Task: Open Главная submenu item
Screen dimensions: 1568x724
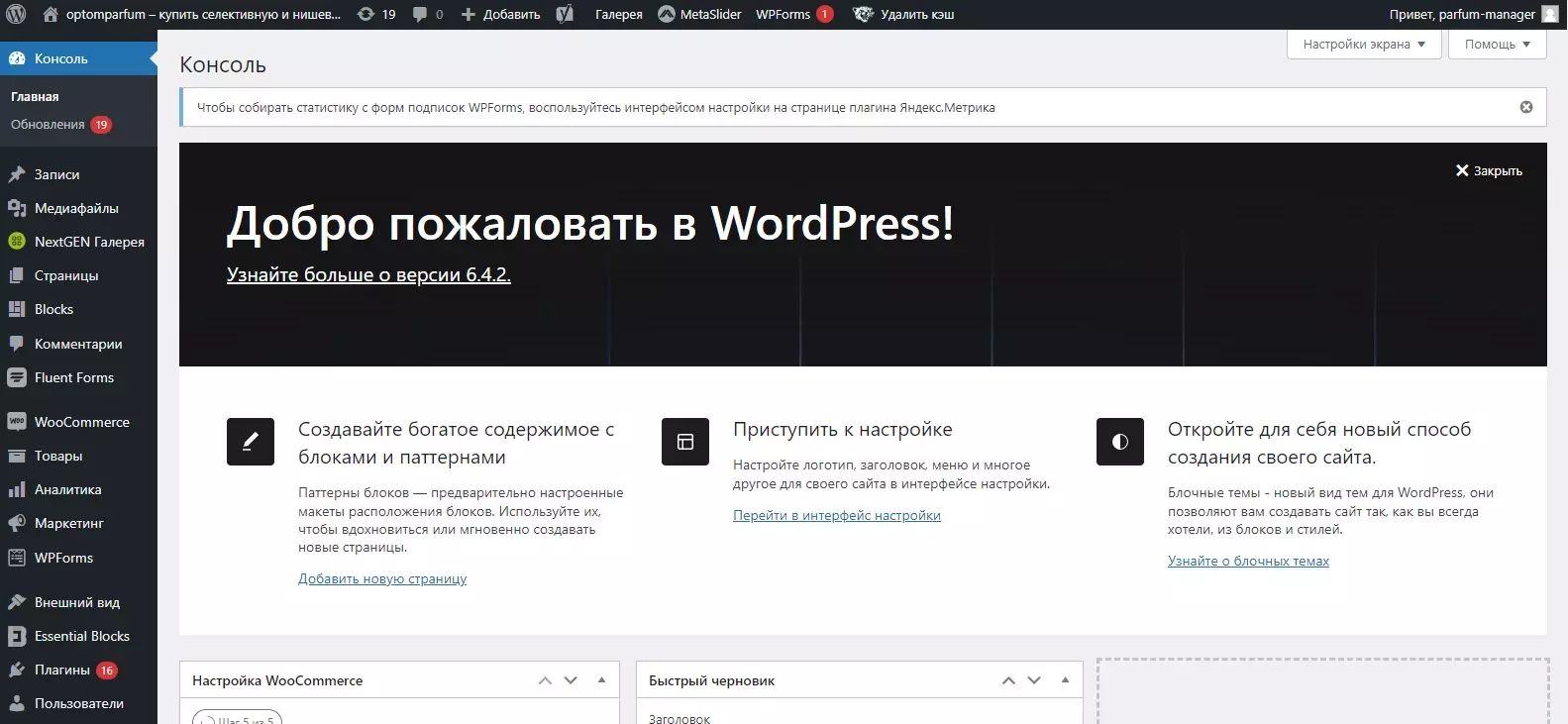Action: (35, 97)
